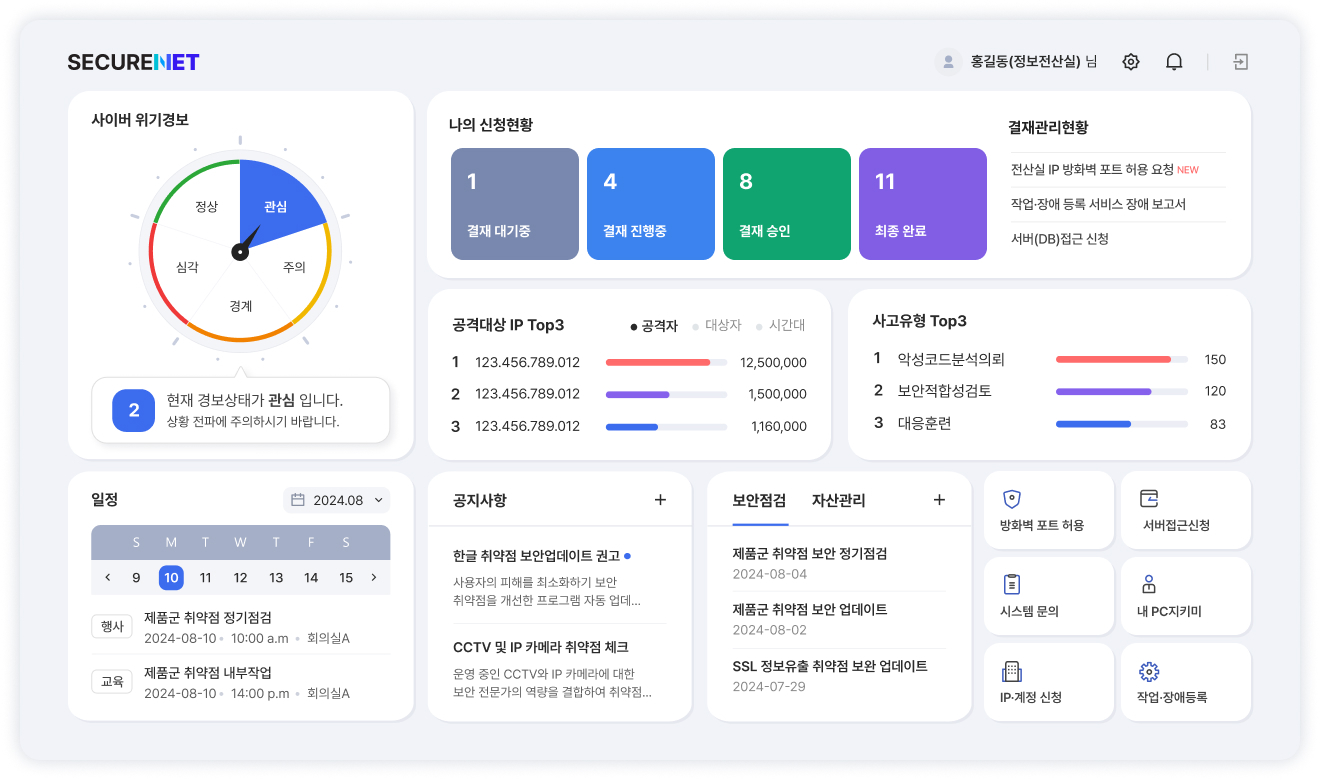Open 시스템 문의 clipboard shortcut

[x=1049, y=596]
